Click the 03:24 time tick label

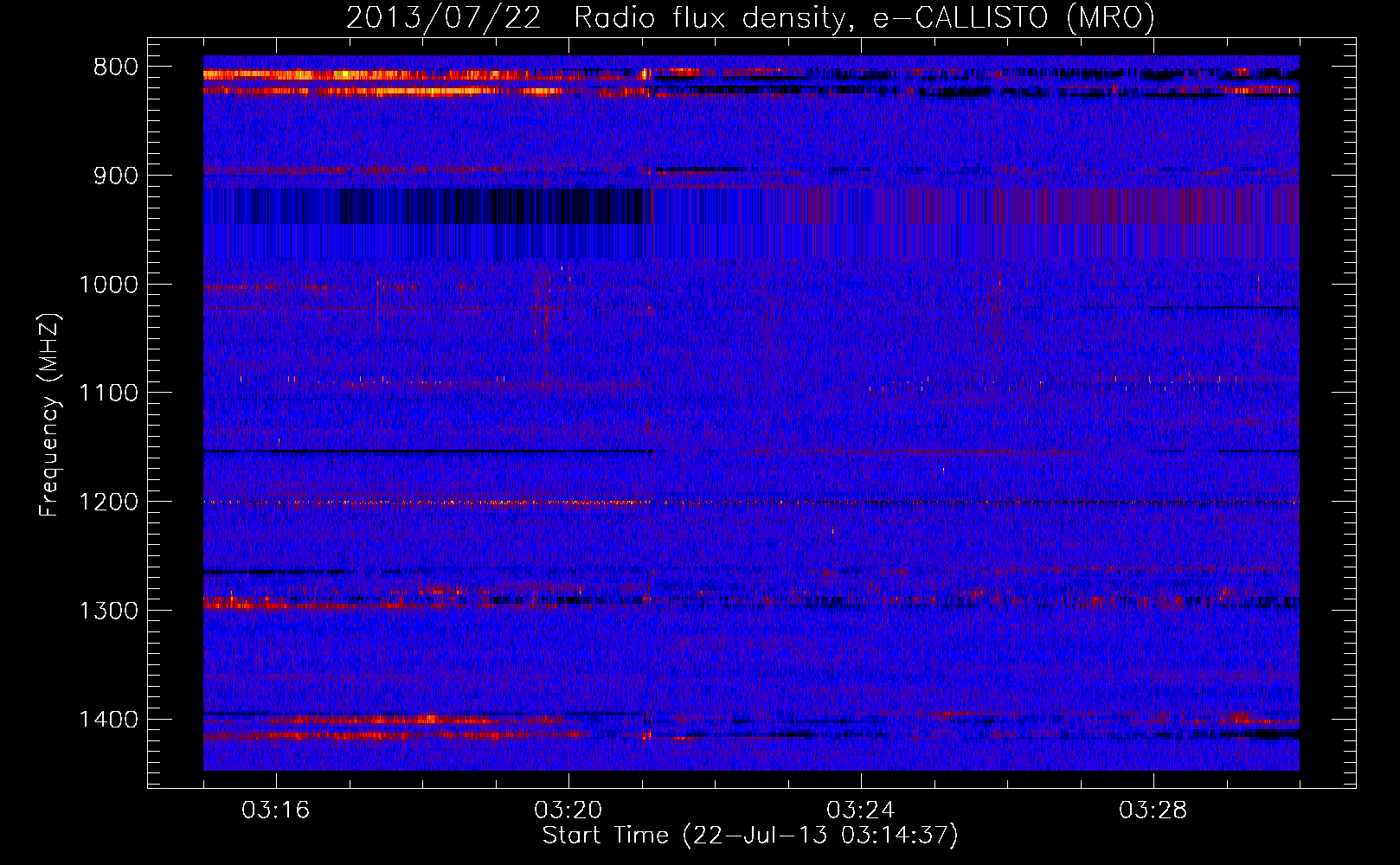click(861, 811)
